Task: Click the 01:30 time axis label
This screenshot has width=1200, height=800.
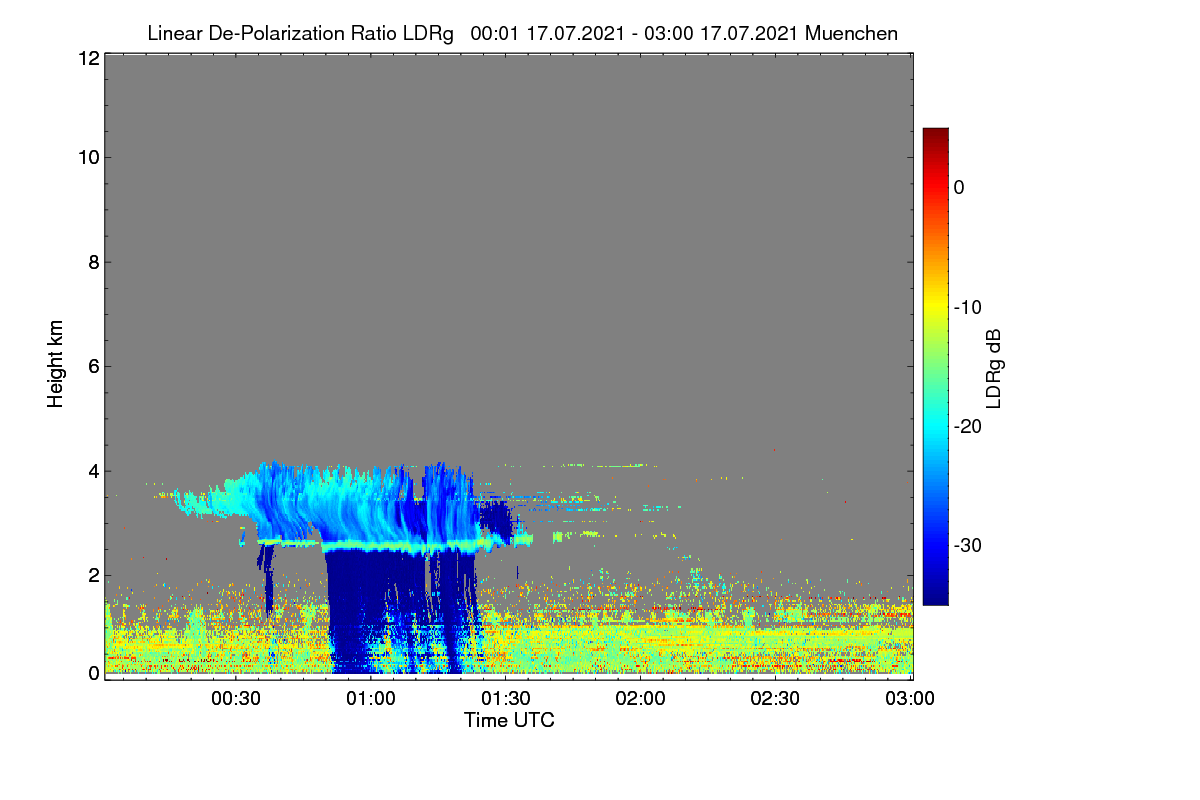Action: coord(506,699)
